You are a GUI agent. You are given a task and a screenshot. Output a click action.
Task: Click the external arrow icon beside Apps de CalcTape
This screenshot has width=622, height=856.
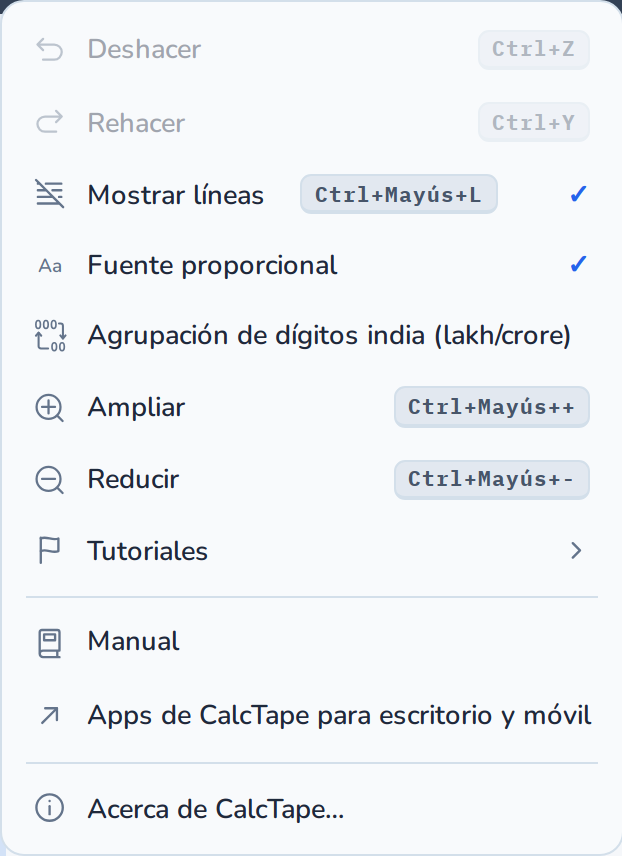(x=50, y=716)
